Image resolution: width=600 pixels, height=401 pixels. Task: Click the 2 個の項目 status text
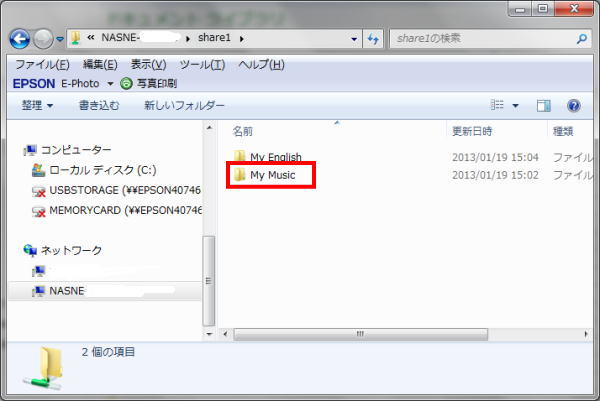point(108,352)
